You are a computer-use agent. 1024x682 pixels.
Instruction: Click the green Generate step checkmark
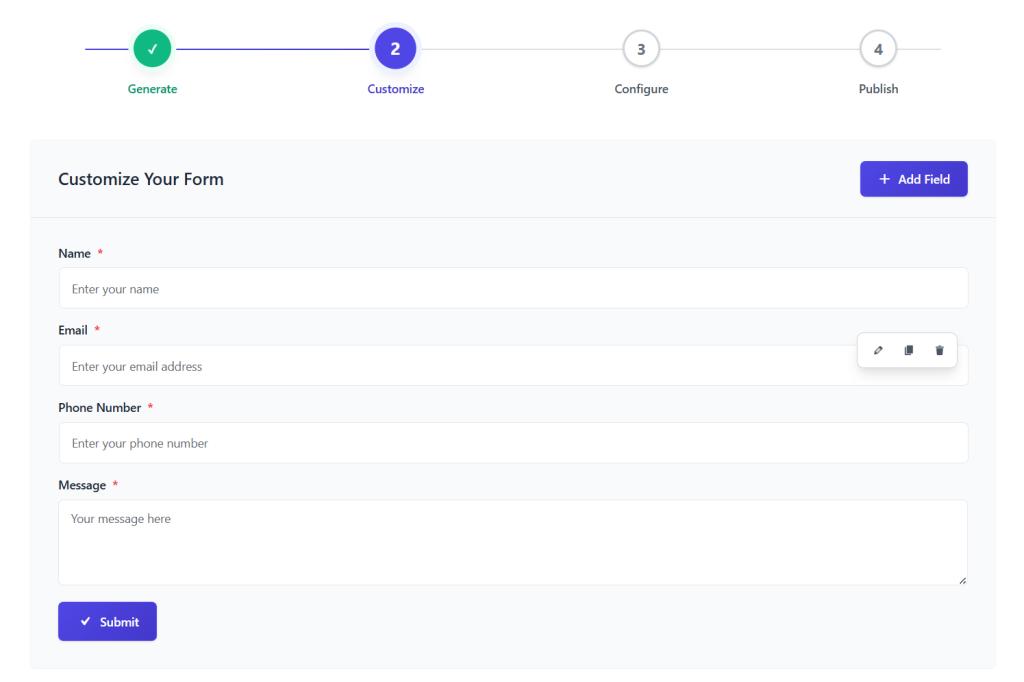152,48
